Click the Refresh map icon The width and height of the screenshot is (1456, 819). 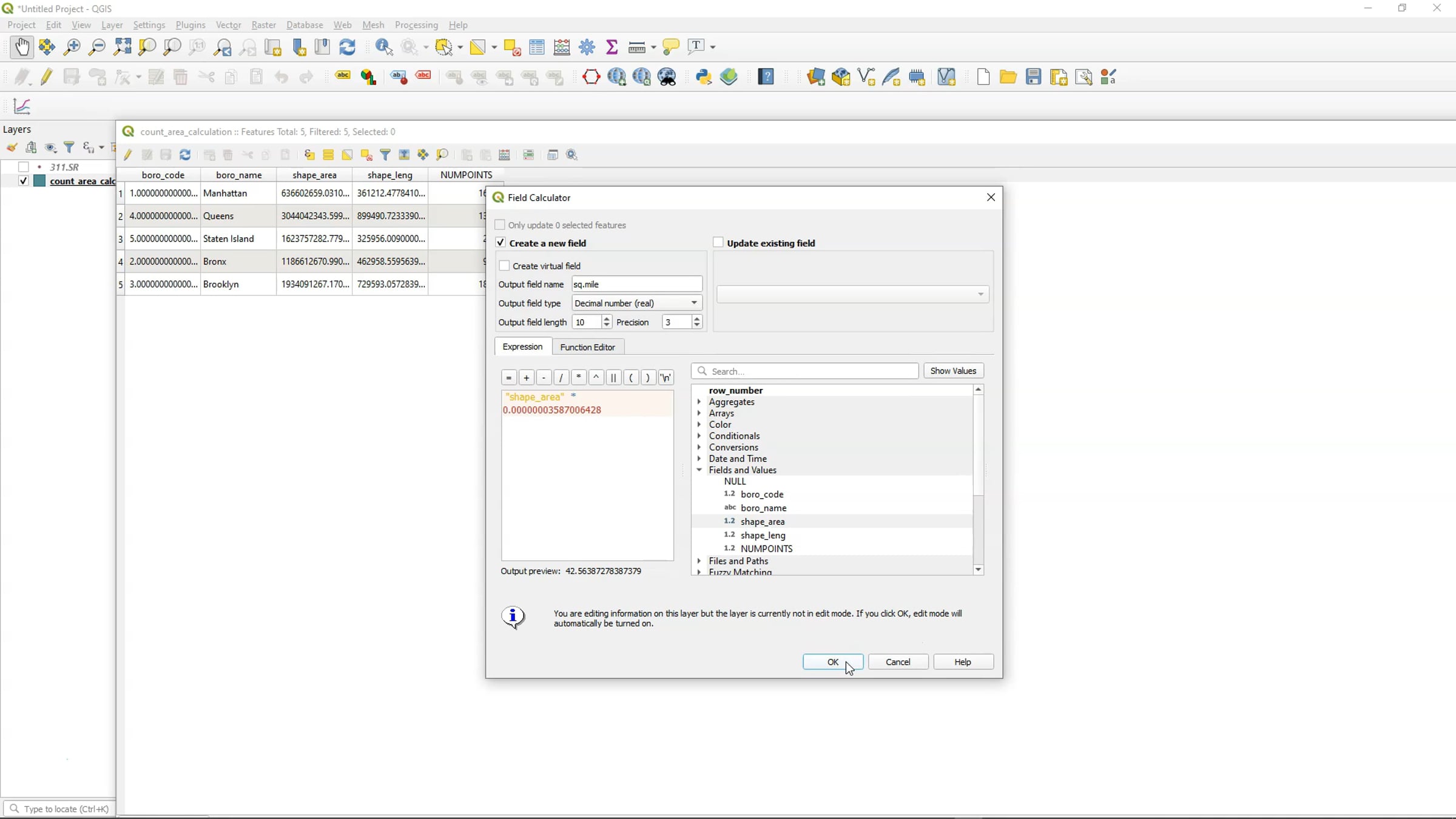point(347,47)
